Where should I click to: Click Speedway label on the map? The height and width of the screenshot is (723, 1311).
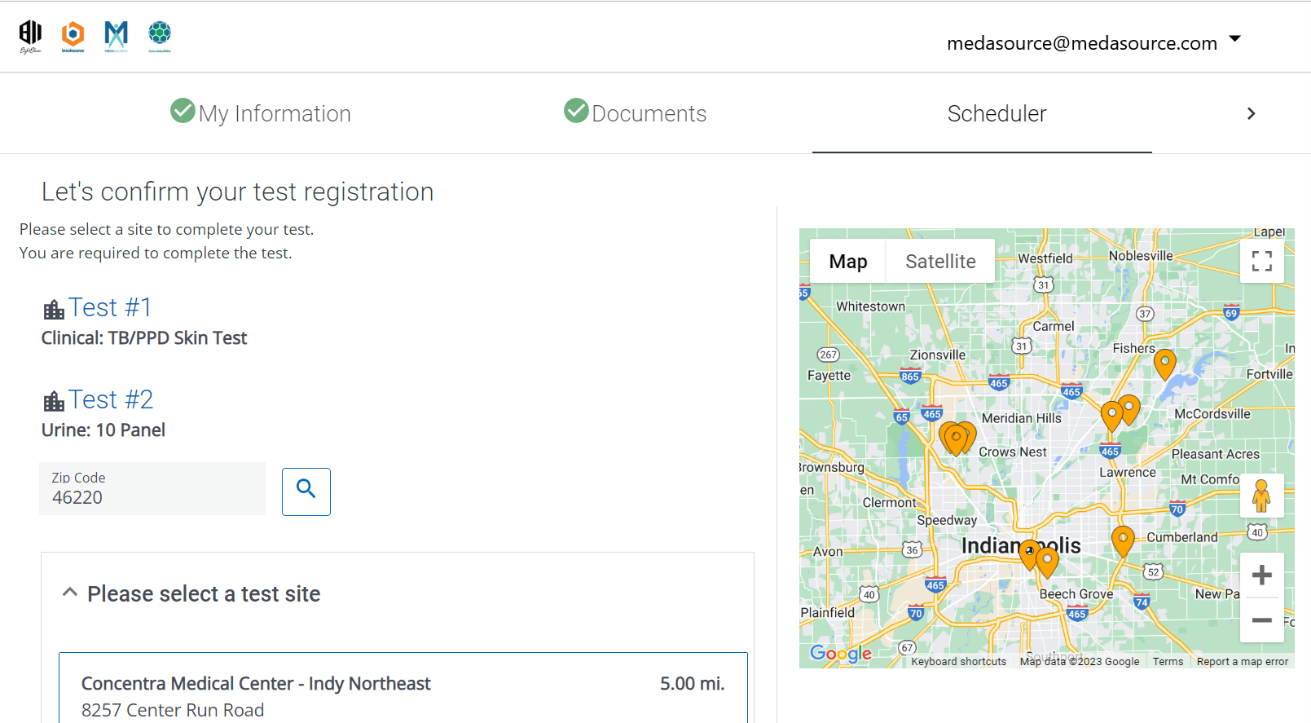(x=947, y=520)
